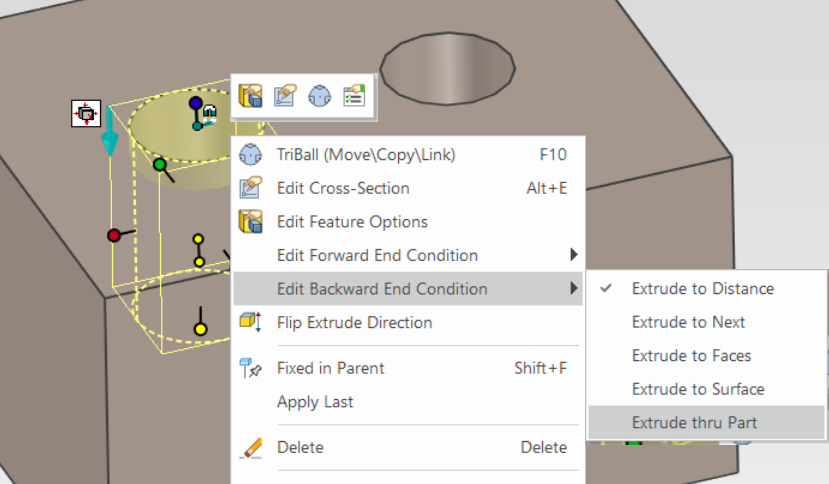The height and width of the screenshot is (484, 829).
Task: Select the checked Extrude to Distance option
Action: [x=702, y=289]
